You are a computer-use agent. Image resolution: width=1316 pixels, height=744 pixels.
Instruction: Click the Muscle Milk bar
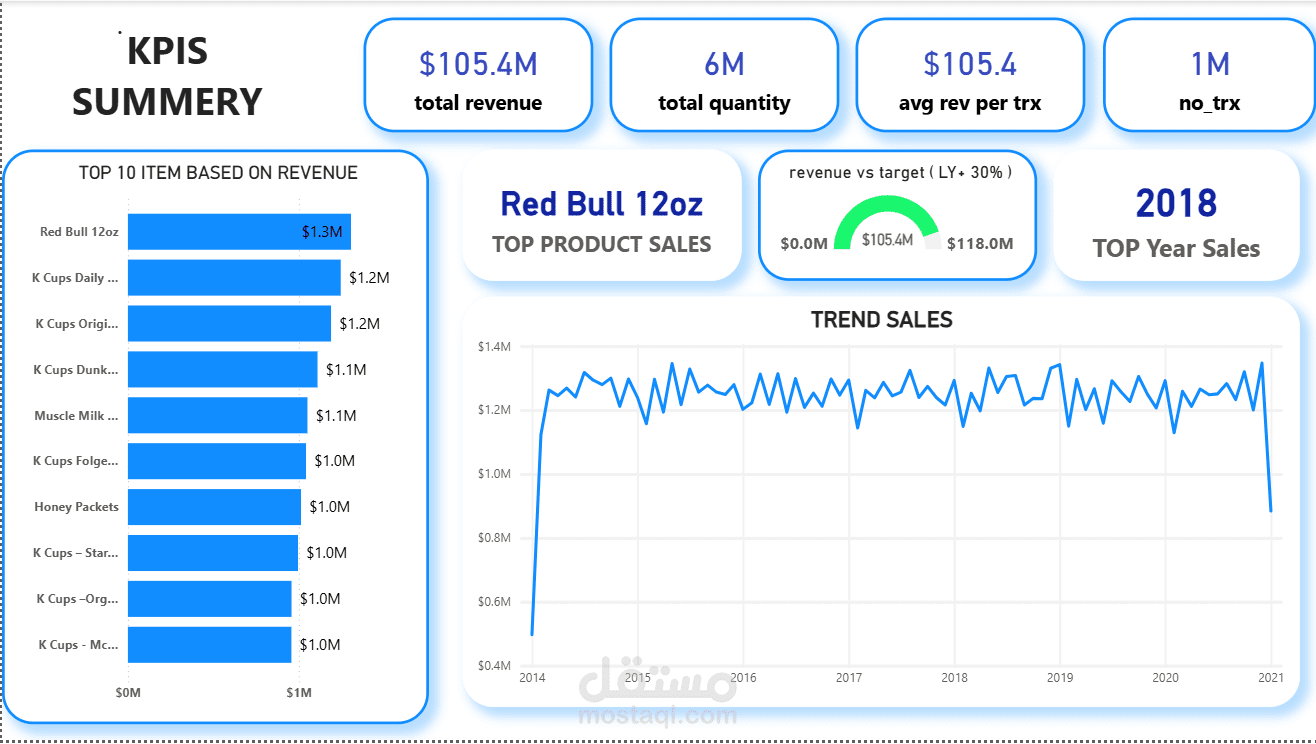tap(217, 415)
